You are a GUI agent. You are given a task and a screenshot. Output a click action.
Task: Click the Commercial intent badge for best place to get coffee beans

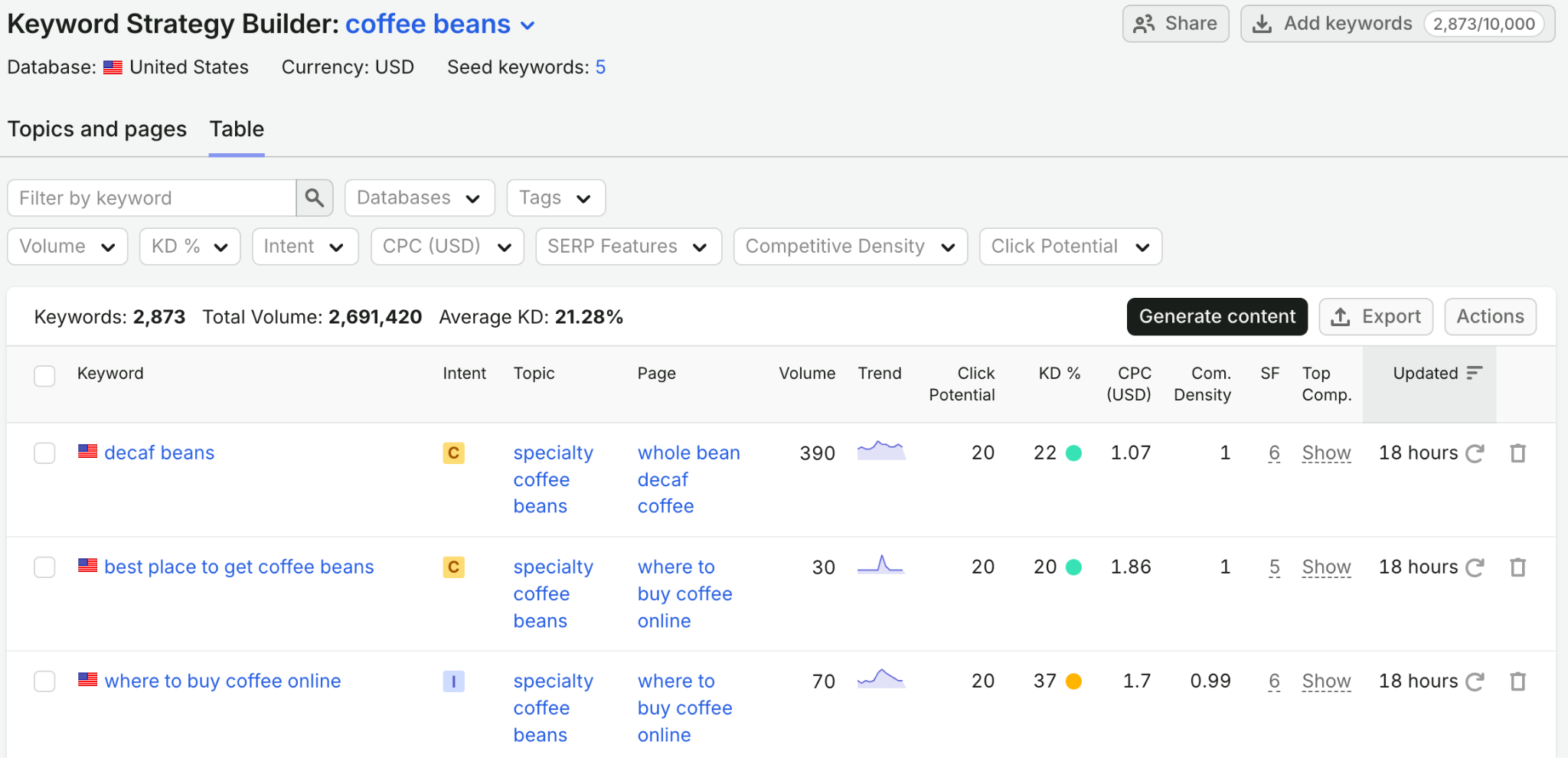coord(453,567)
